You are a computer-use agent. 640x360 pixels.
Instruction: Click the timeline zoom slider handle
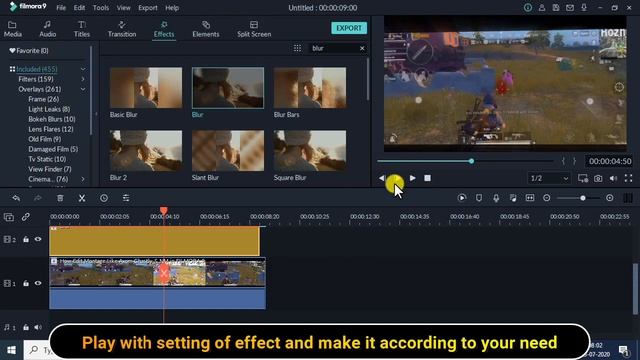point(583,198)
